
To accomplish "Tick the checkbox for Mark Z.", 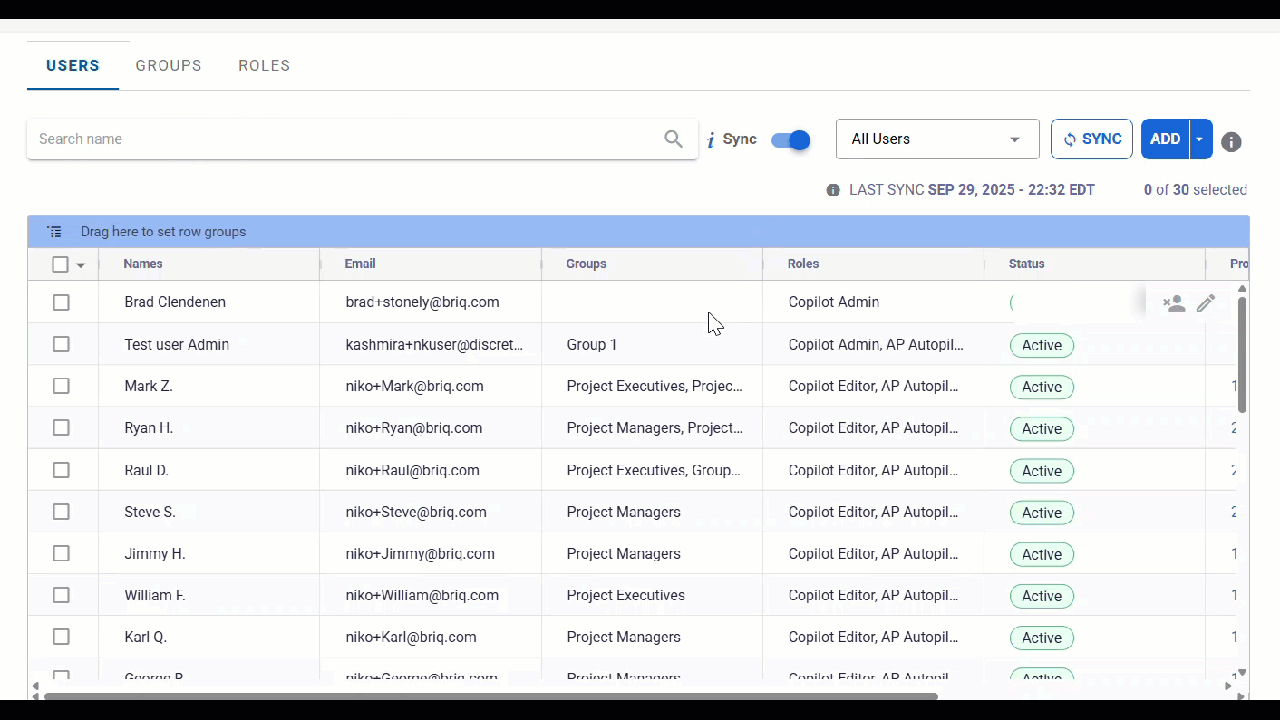I will point(61,386).
